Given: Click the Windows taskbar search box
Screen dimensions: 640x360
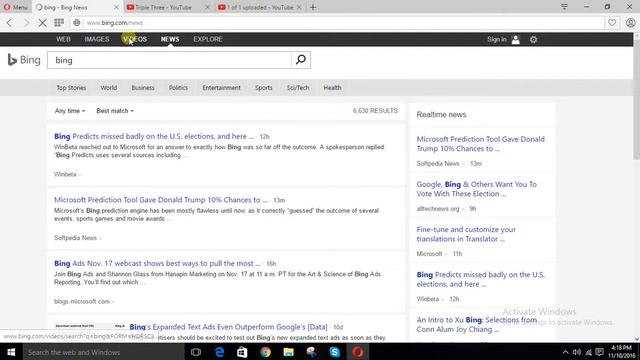Looking at the screenshot, I should click(104, 352).
